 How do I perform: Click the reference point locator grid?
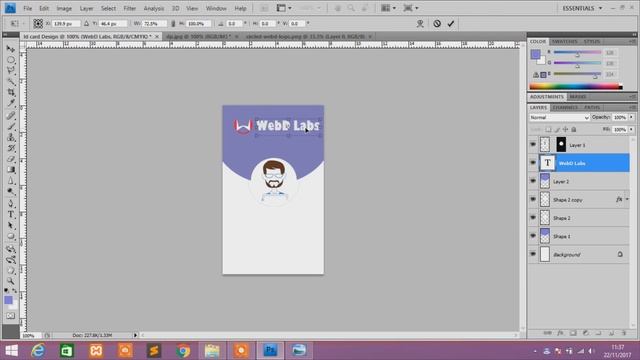point(38,24)
